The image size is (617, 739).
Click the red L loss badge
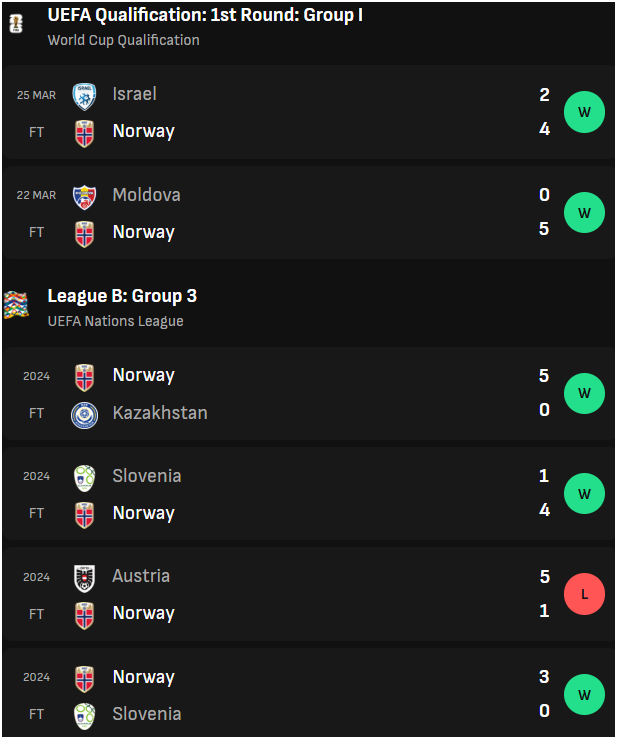coord(584,594)
